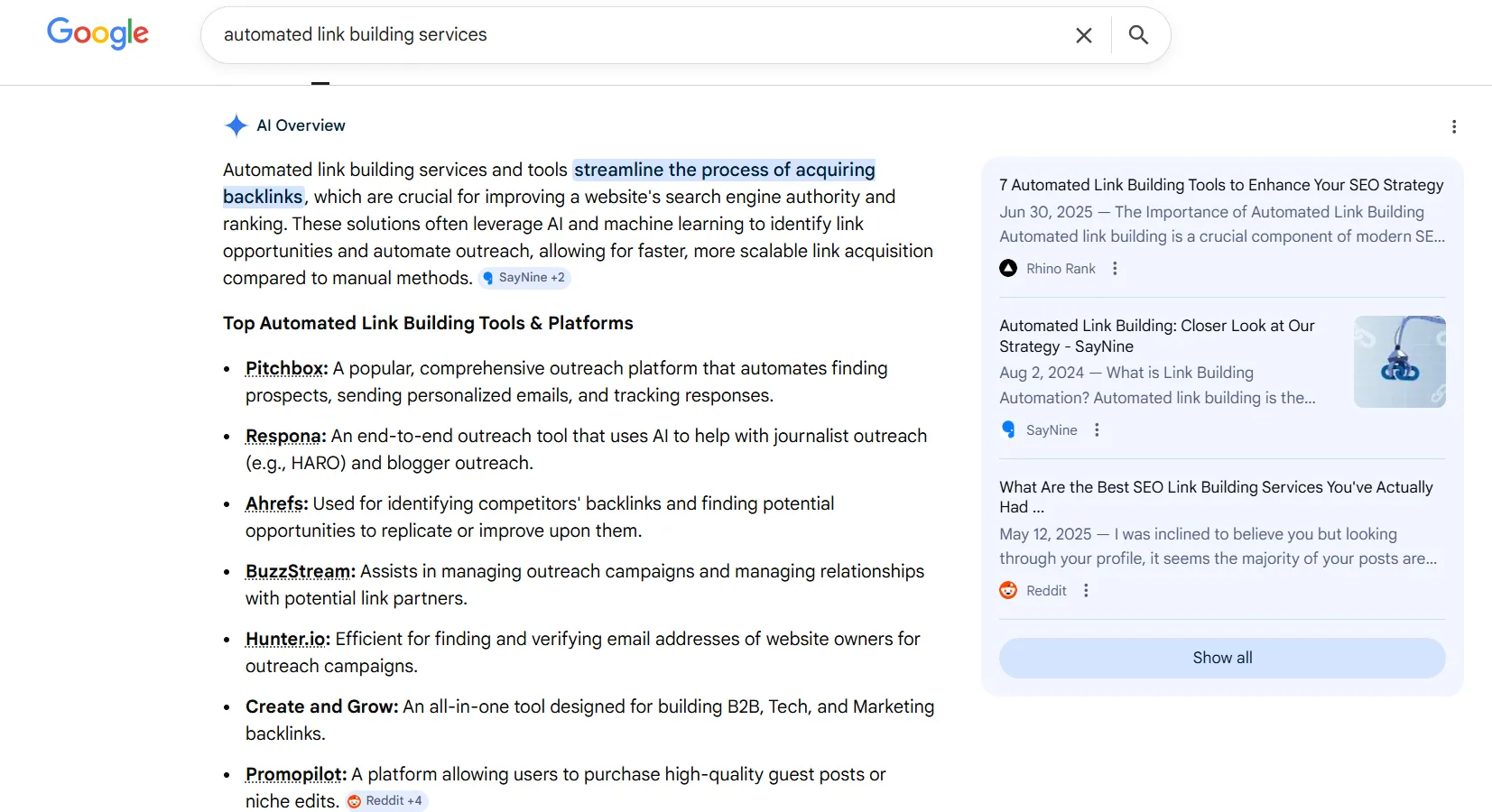Click the AI Overview sparkle icon
Screen dimensions: 1492x812
click(236, 125)
